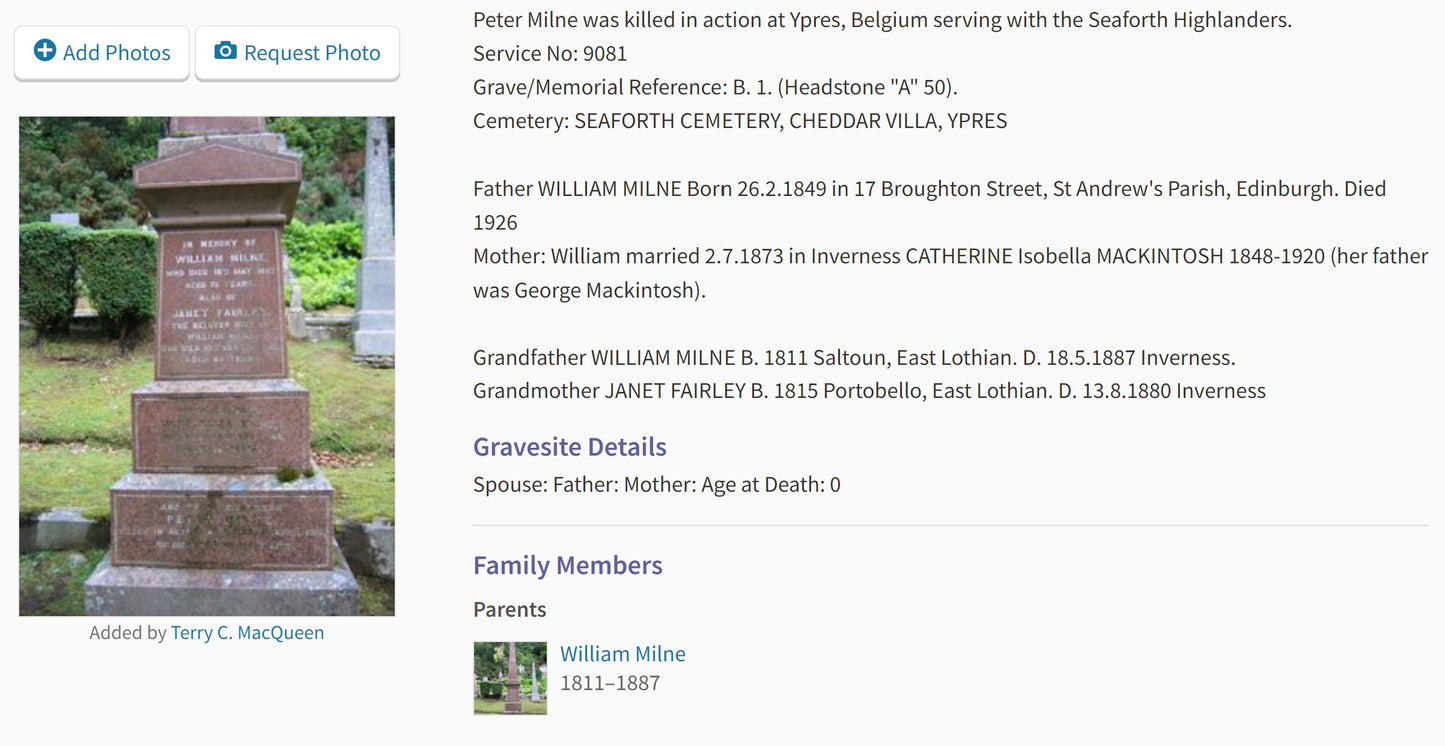Viewport: 1445px width, 746px height.
Task: Click the Gravesite Details heading
Action: pyautogui.click(x=570, y=447)
